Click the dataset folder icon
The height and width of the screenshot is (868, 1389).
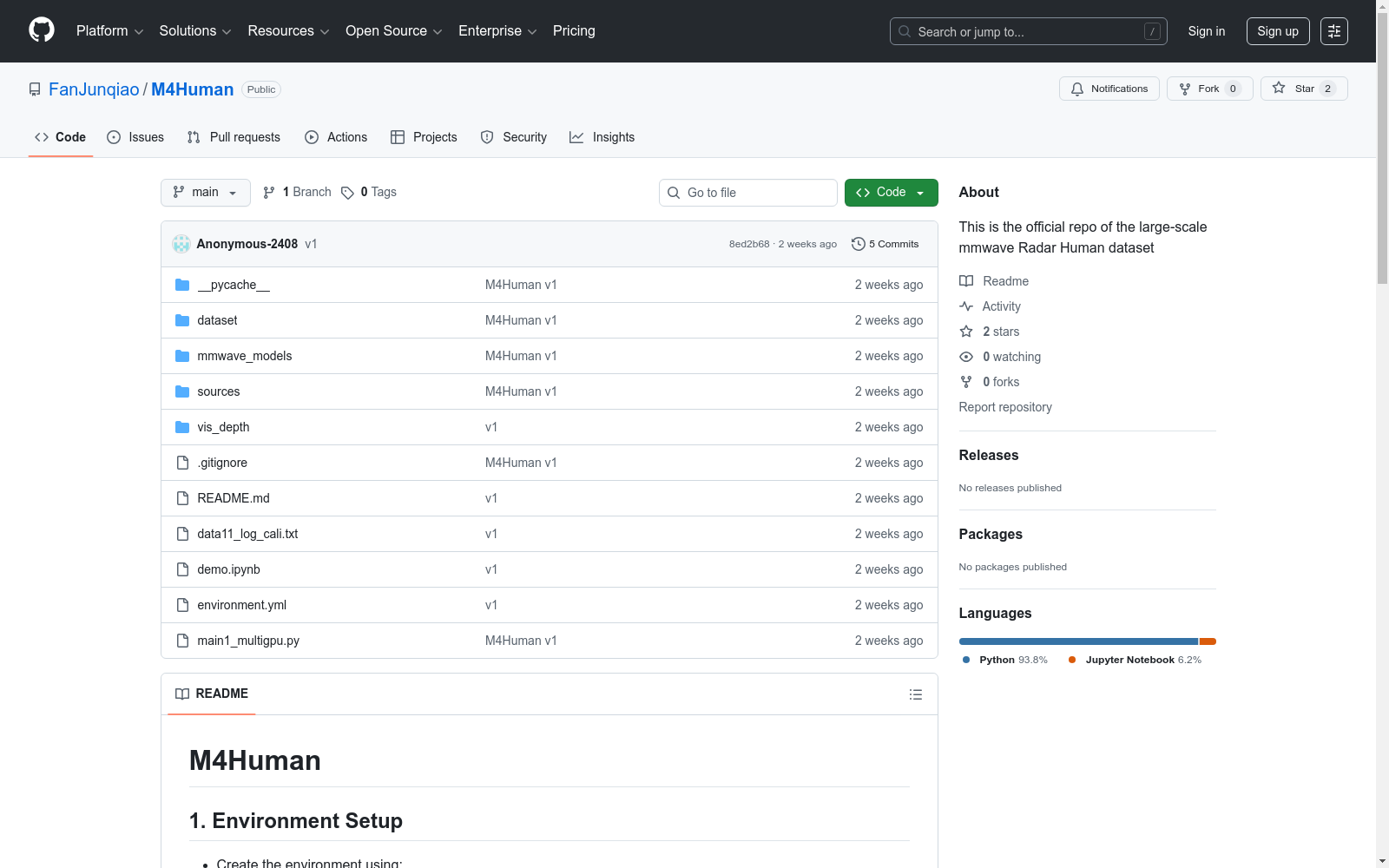[x=182, y=320]
